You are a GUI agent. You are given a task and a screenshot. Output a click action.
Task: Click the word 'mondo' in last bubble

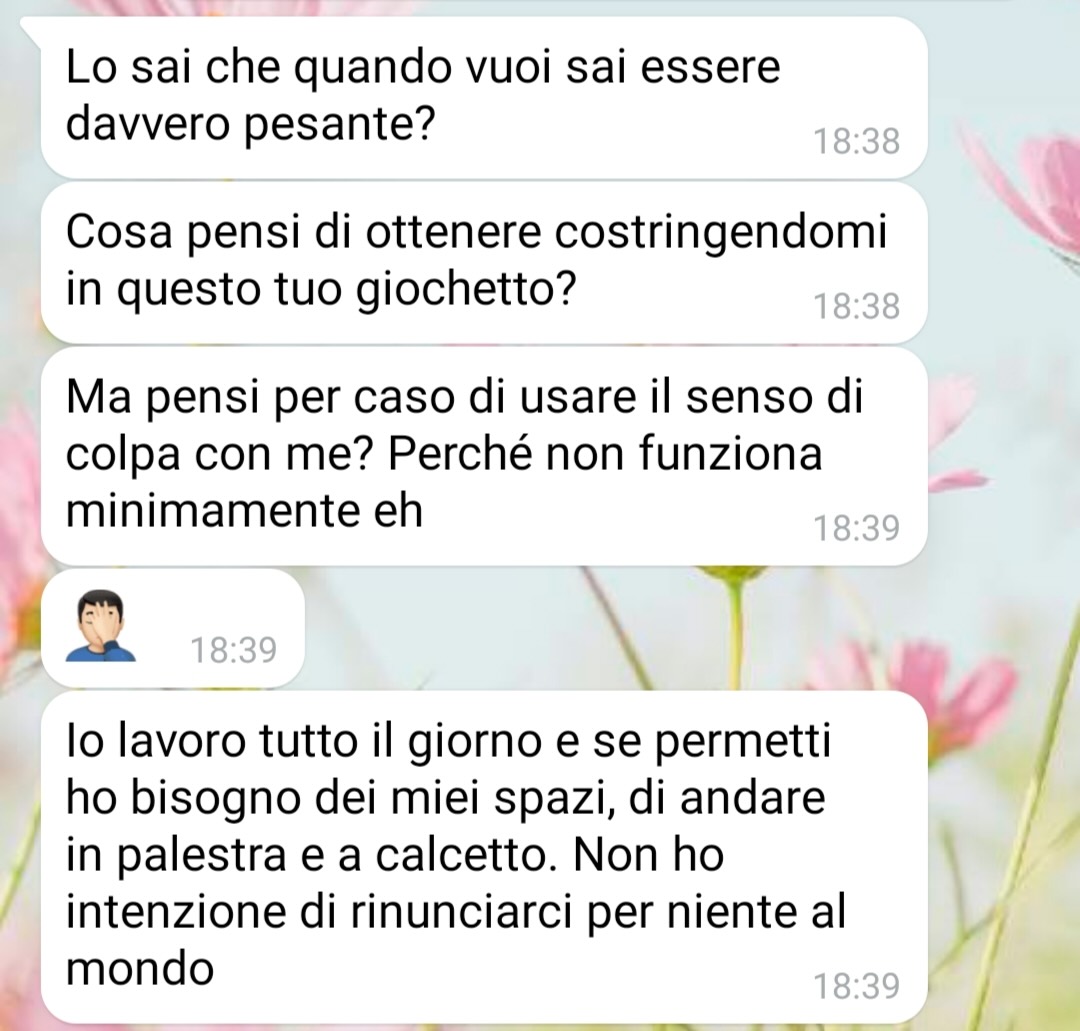click(x=140, y=969)
